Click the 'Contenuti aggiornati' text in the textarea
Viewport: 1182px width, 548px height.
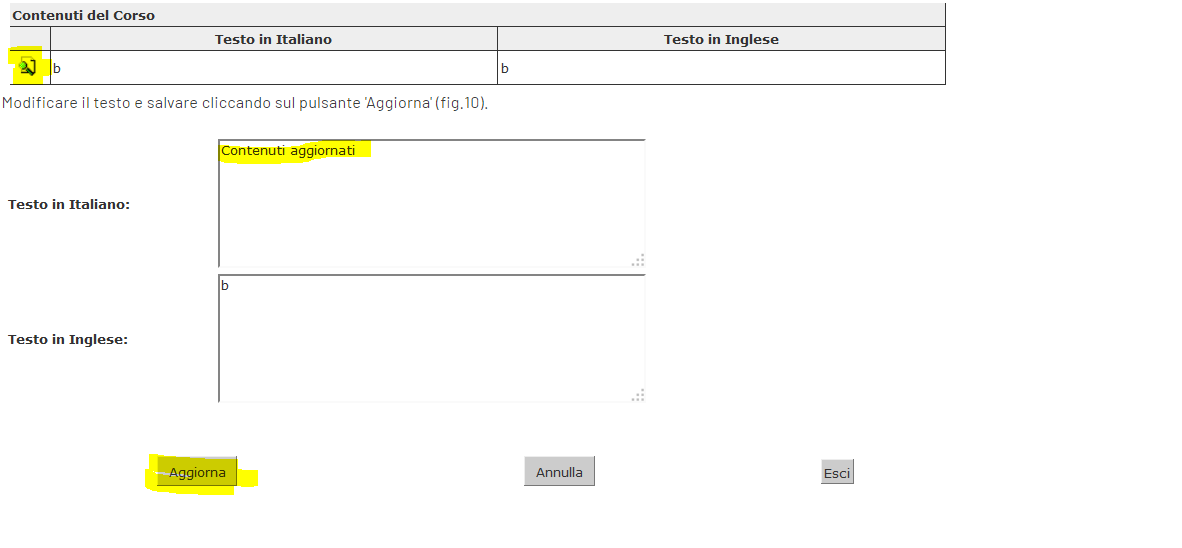coord(288,150)
